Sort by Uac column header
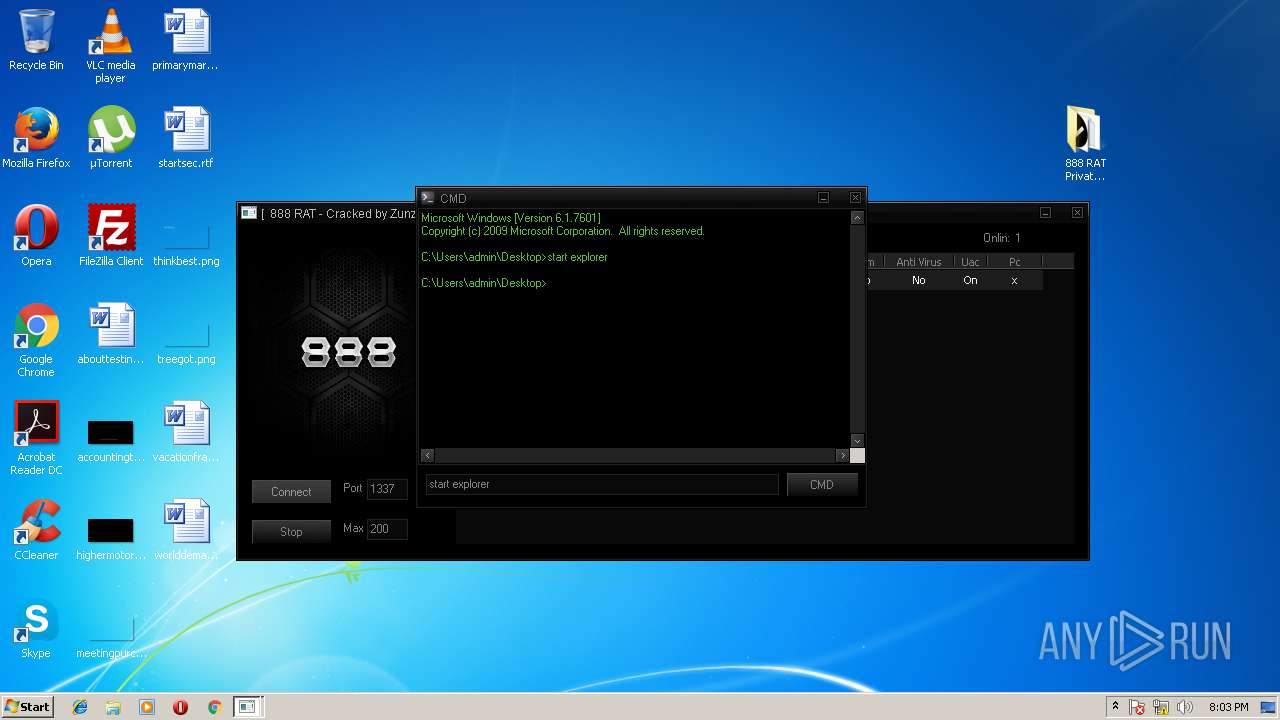Viewport: 1280px width, 720px height. [x=970, y=262]
